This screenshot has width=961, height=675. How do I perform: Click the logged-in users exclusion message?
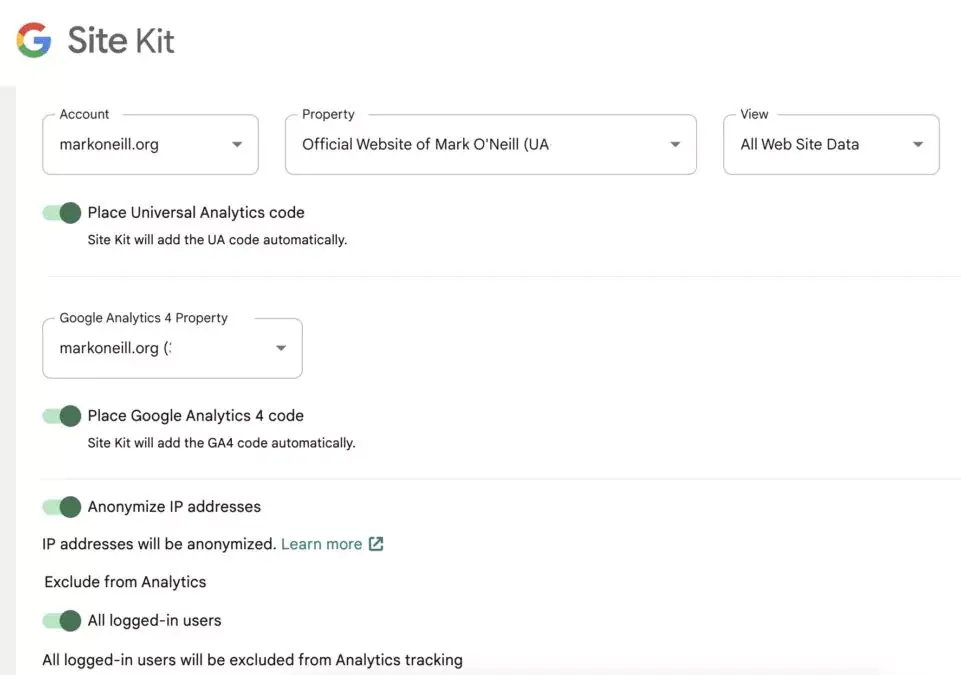[x=251, y=659]
